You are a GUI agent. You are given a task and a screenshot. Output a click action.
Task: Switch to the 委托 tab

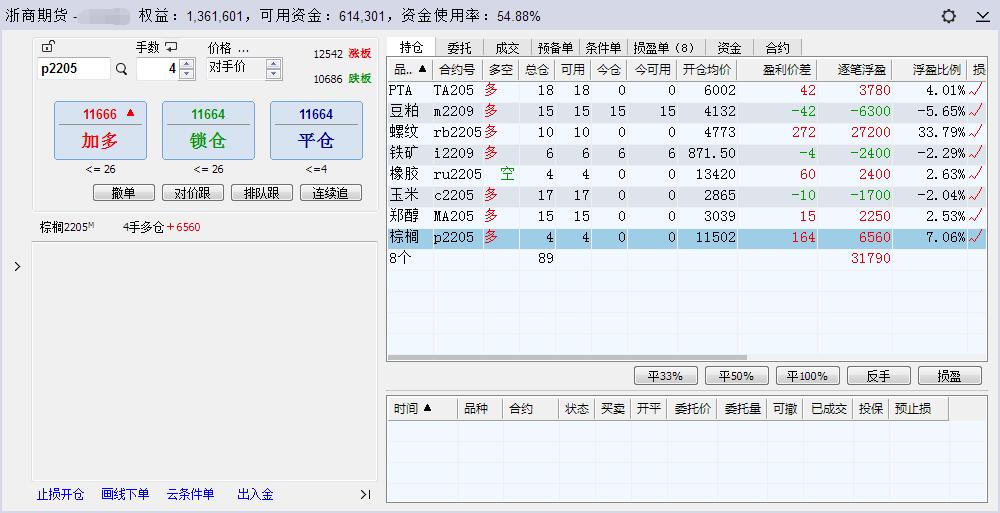point(459,47)
